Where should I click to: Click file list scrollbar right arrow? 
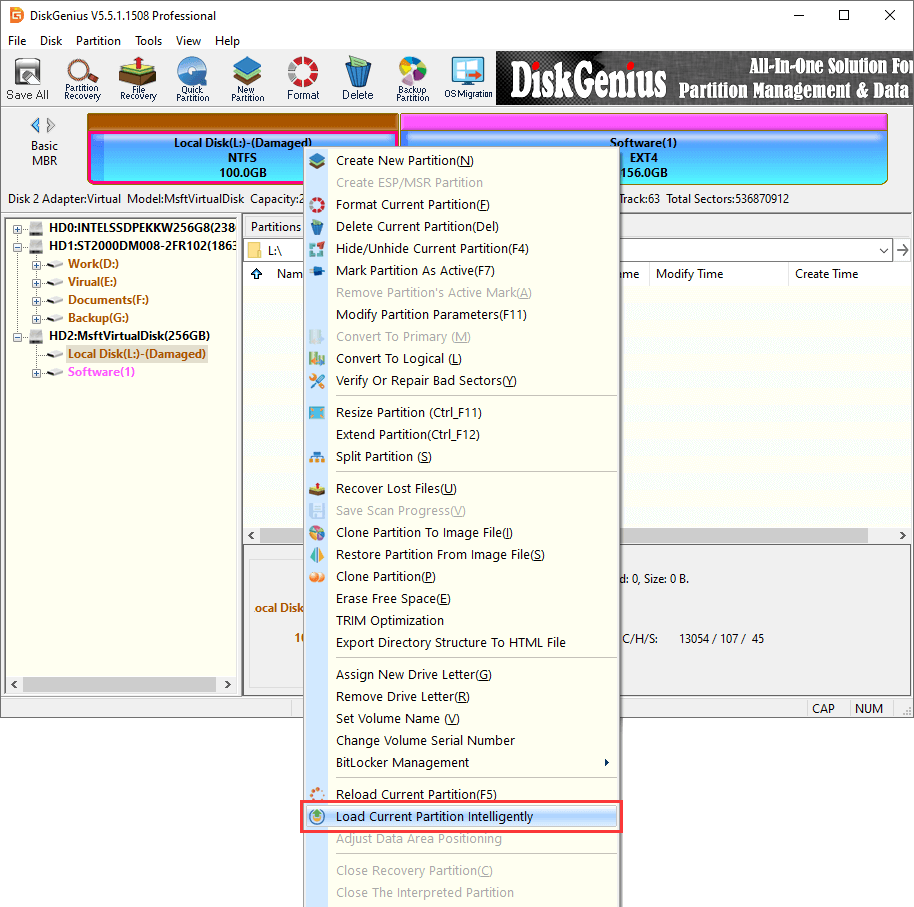click(902, 535)
